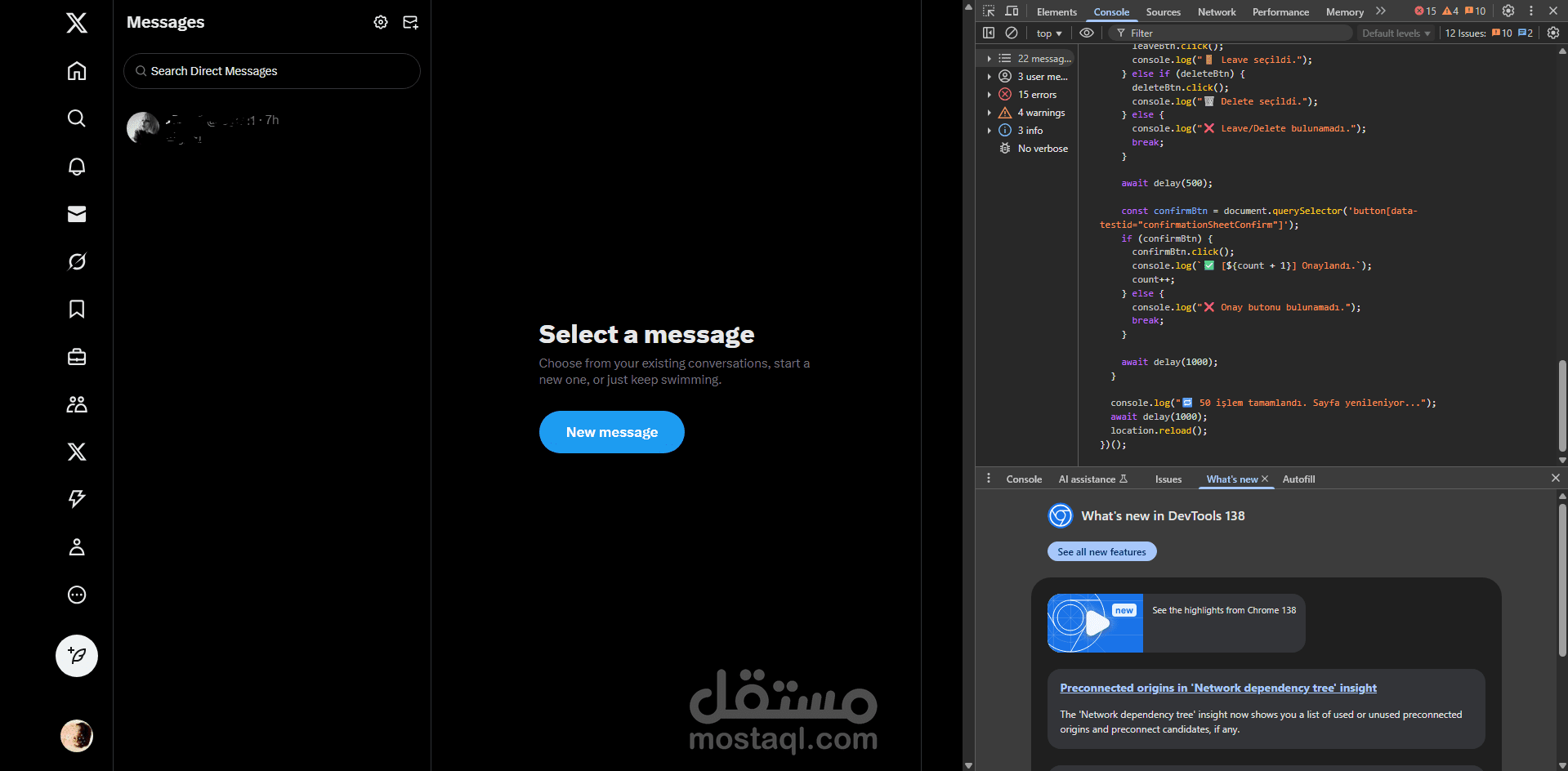This screenshot has height=771, width=1568.
Task: Toggle the console sidebar icon
Action: (989, 33)
